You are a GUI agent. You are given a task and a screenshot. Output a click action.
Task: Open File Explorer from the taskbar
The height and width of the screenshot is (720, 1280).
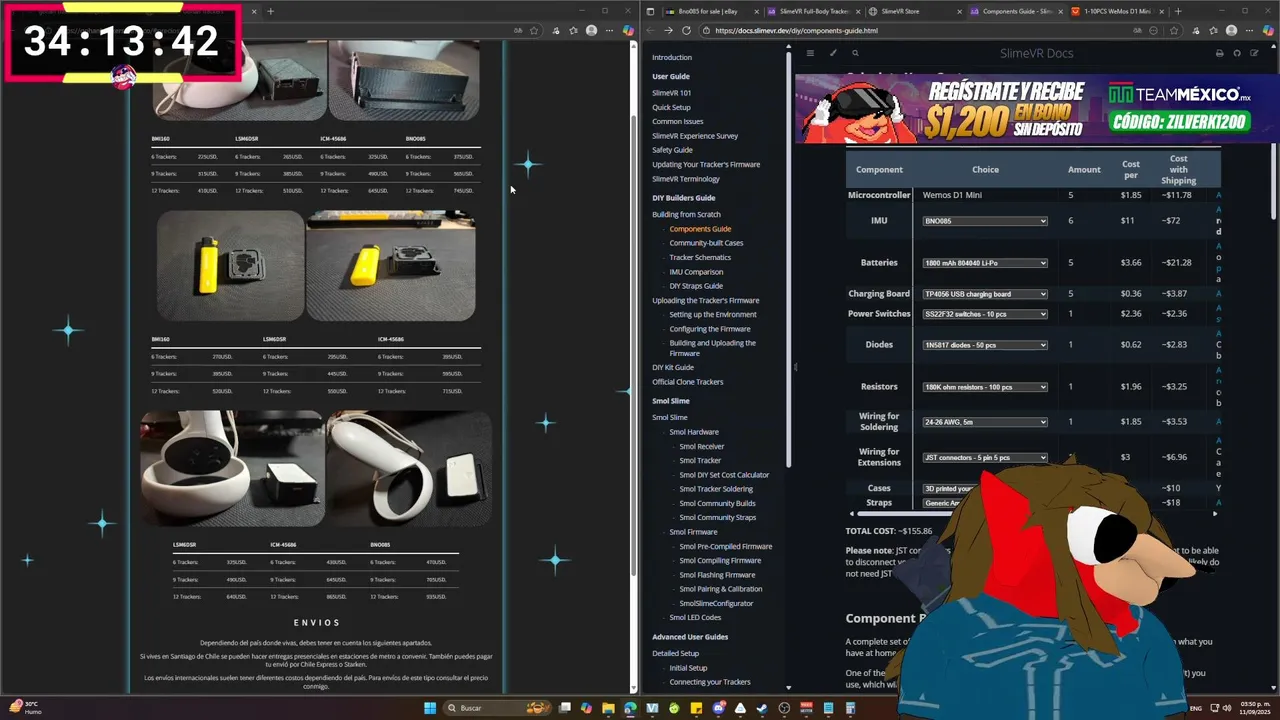[608, 708]
